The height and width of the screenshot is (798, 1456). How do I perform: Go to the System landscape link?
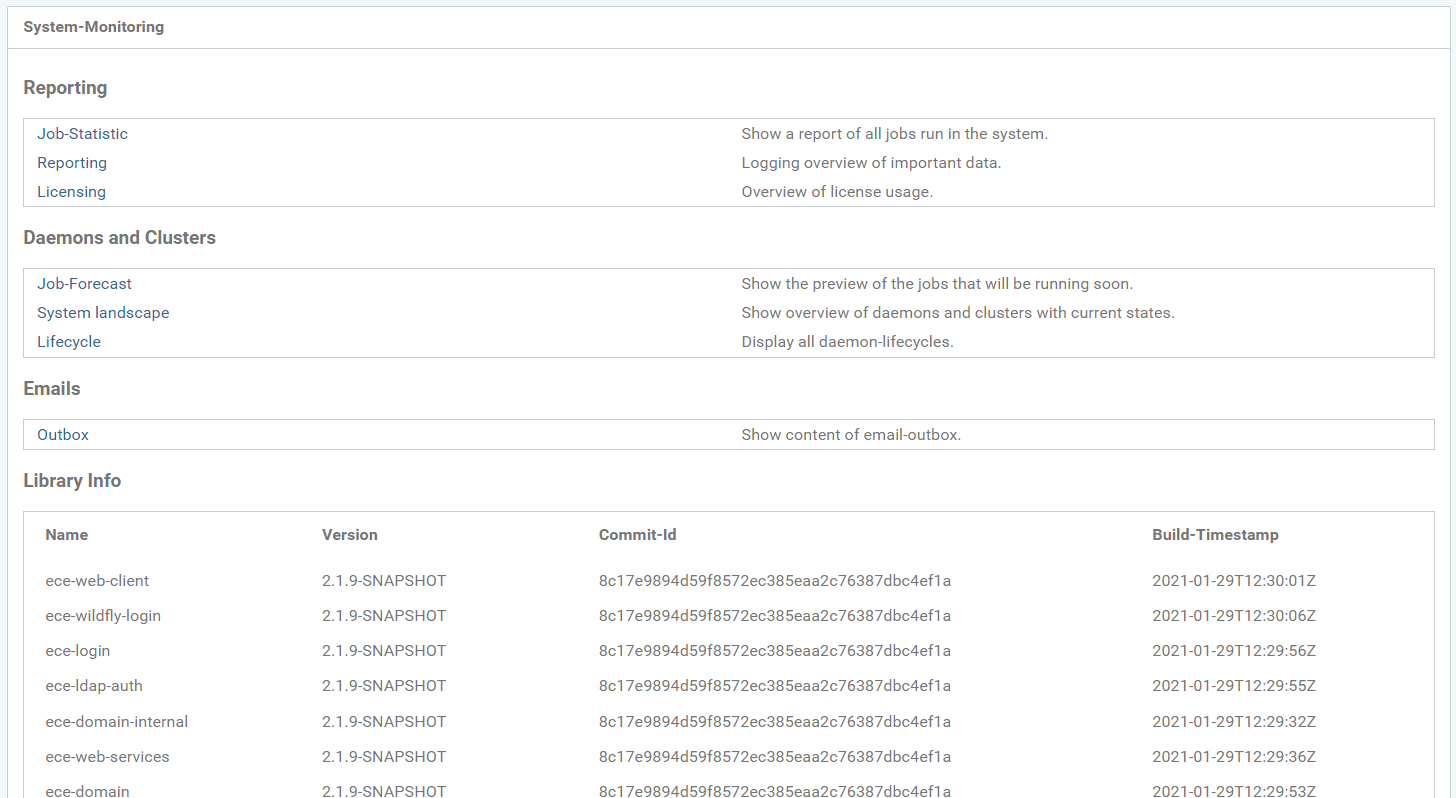click(x=103, y=313)
